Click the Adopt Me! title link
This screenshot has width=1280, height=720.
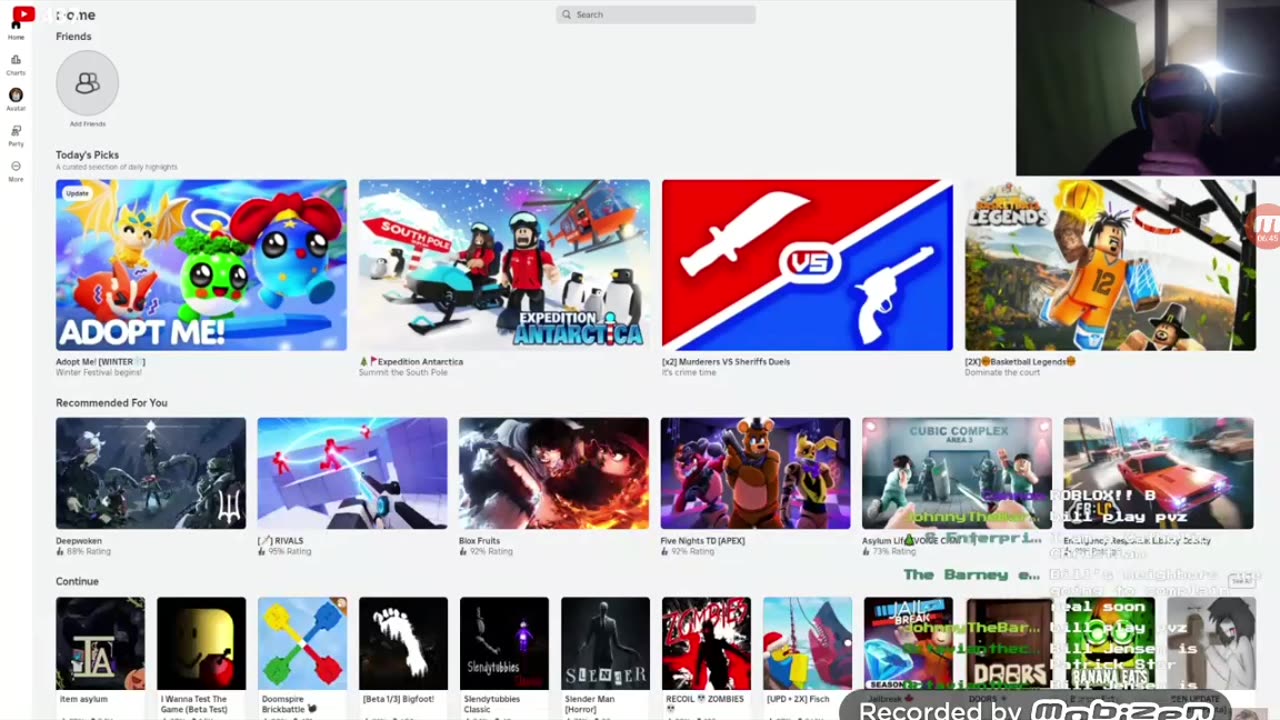point(100,362)
